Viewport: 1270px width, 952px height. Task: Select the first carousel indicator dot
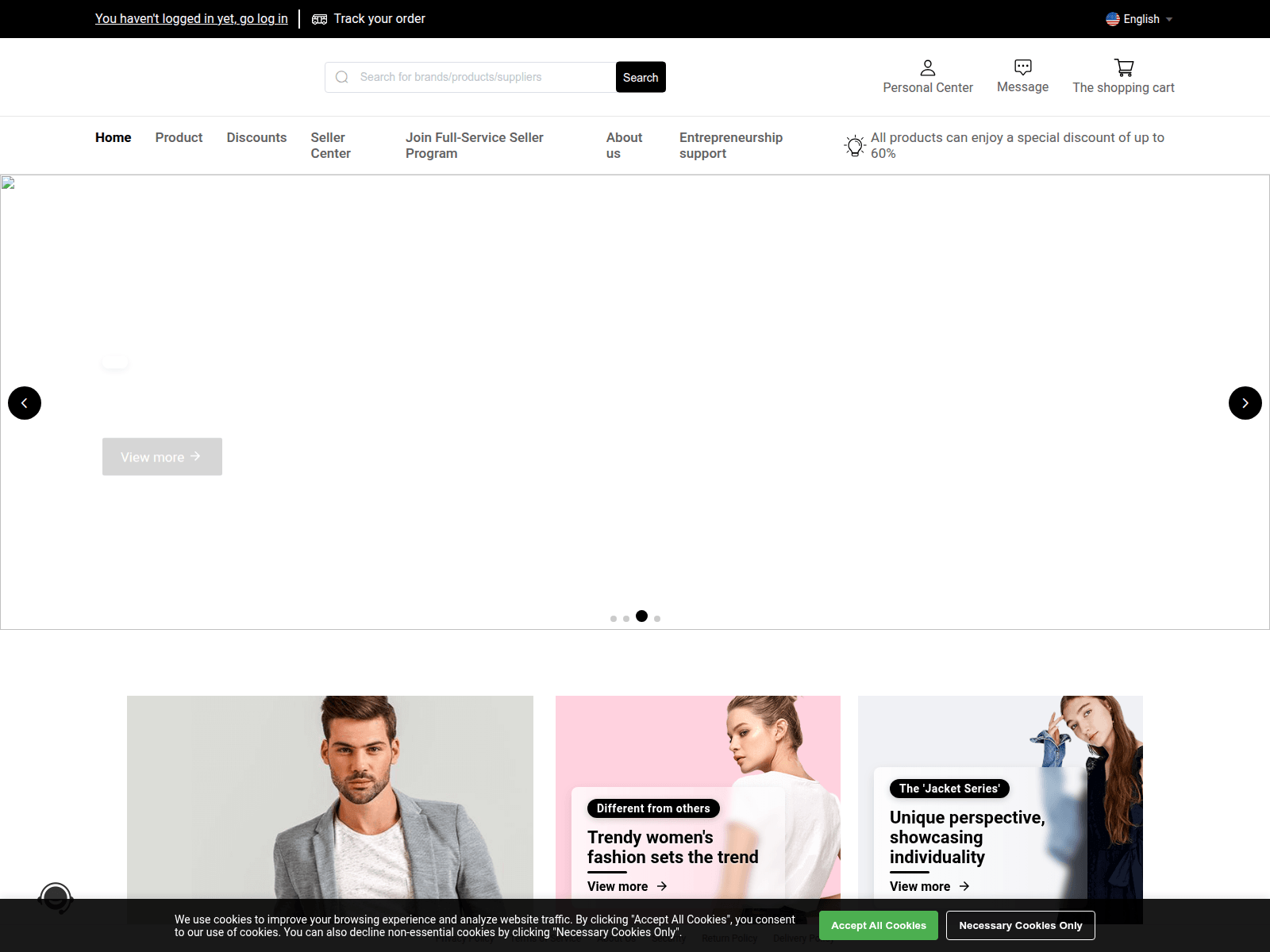click(614, 618)
